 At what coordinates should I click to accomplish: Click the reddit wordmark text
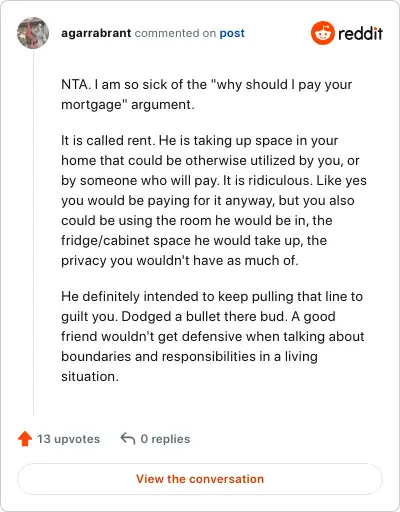[x=360, y=33]
